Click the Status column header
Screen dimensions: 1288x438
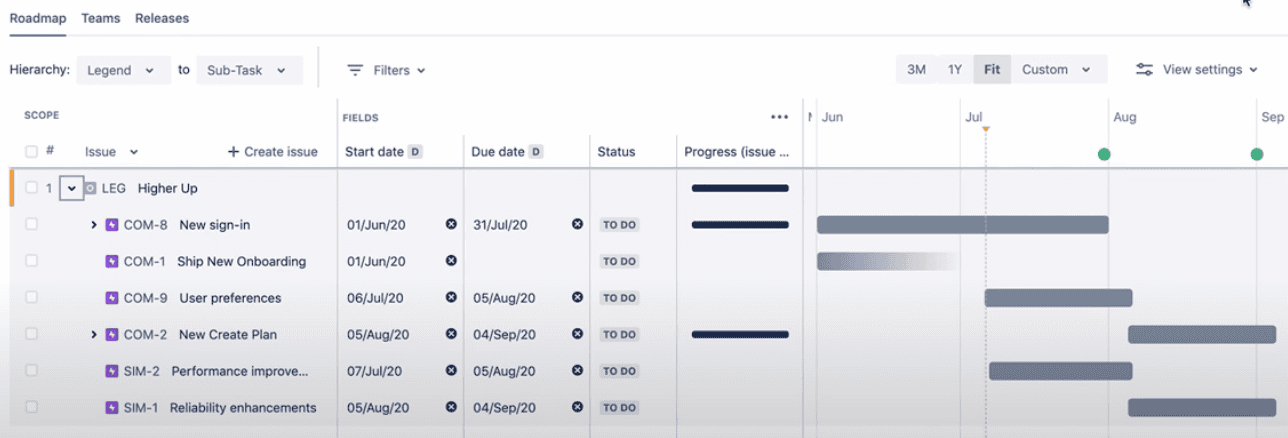pyautogui.click(x=616, y=152)
